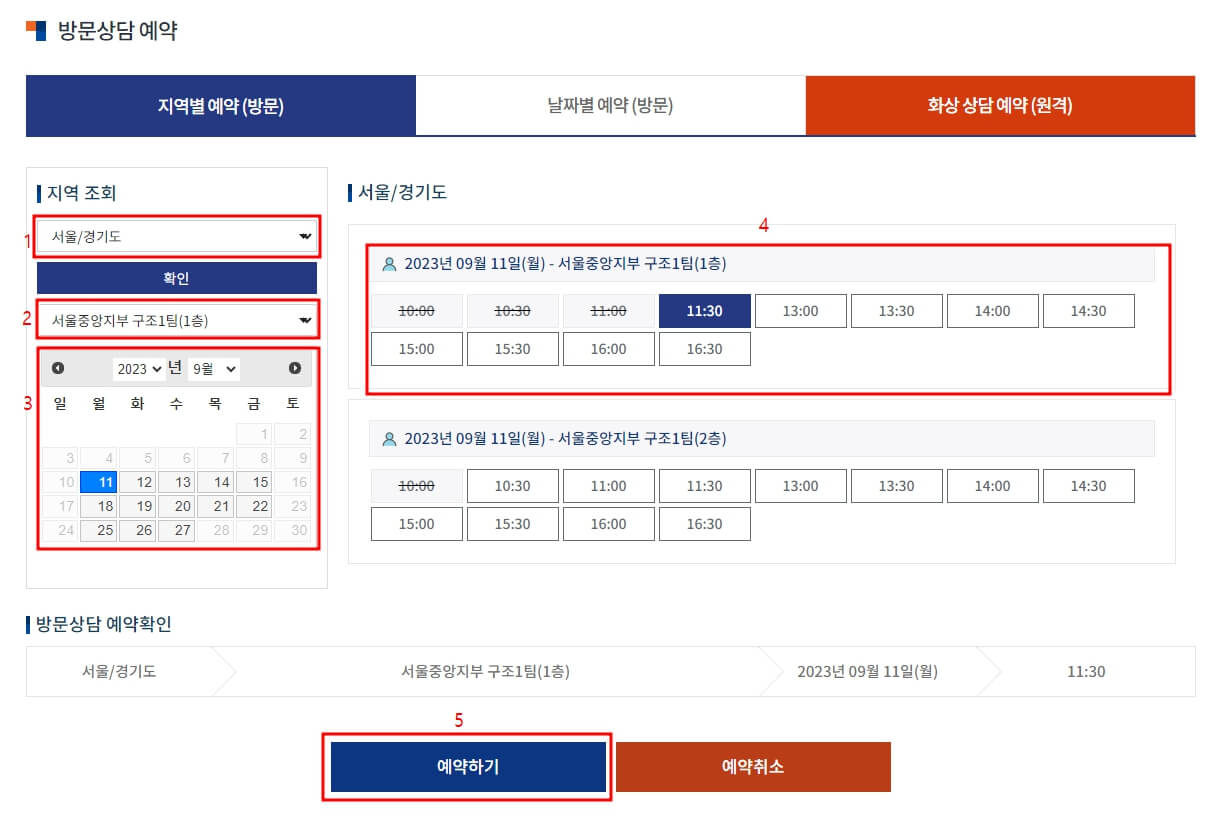Click the 확인 confirmation button

(x=176, y=277)
